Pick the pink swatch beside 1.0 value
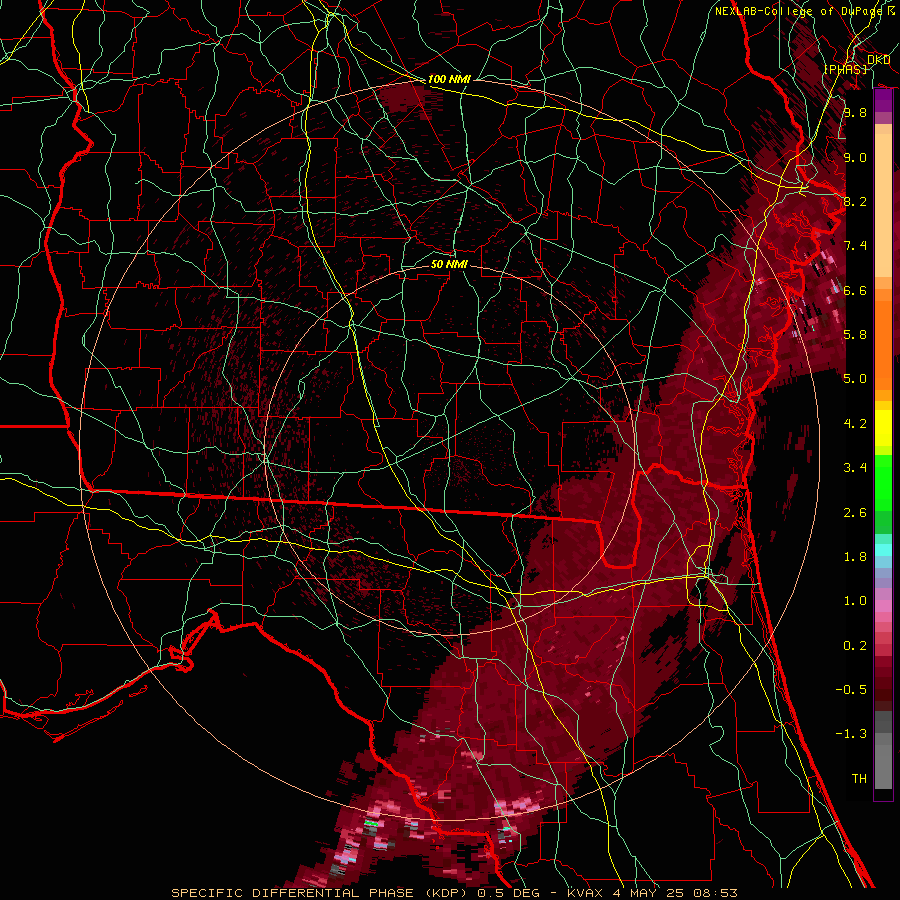 (x=883, y=606)
